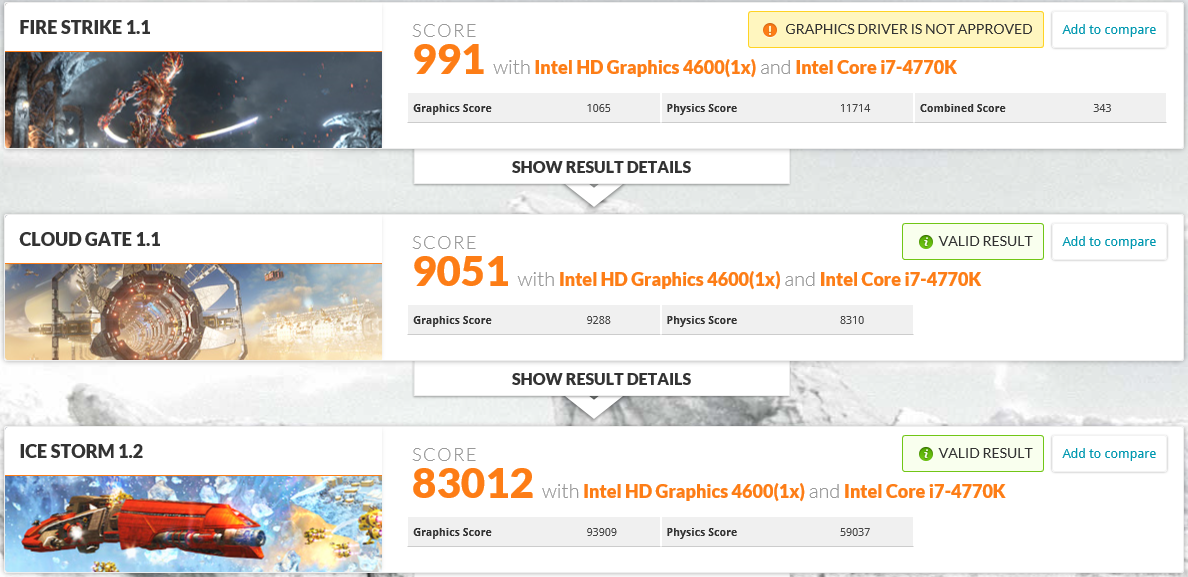Expand Fire Strike show result details
The image size is (1188, 577).
pyautogui.click(x=602, y=167)
